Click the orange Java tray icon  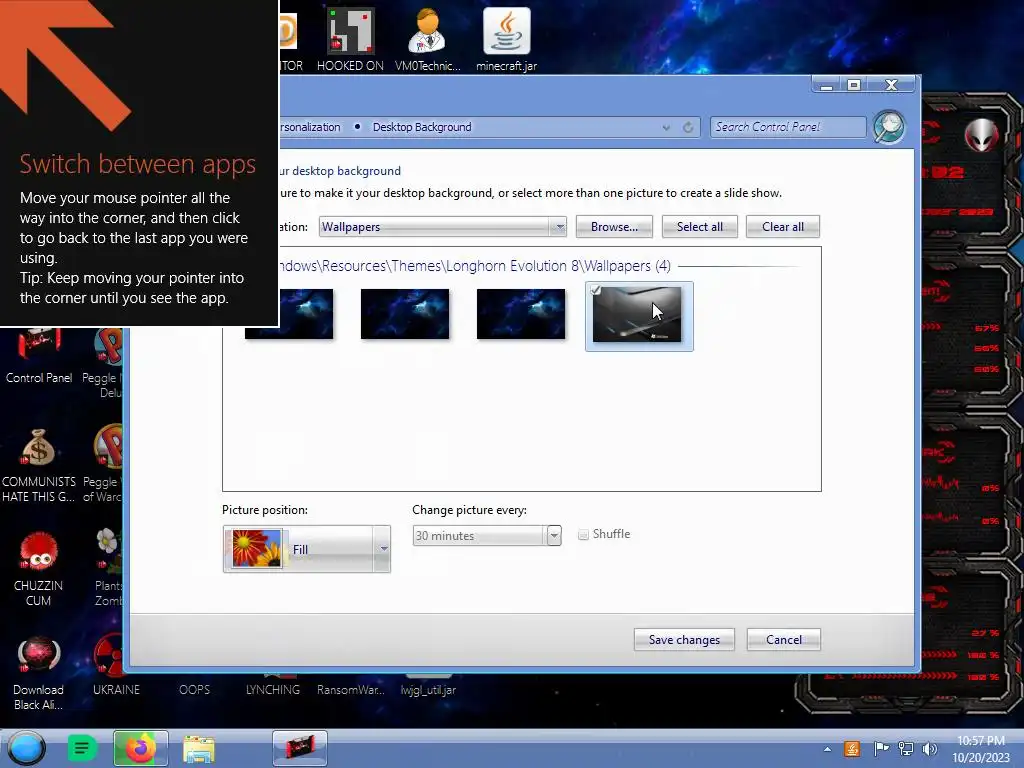852,748
